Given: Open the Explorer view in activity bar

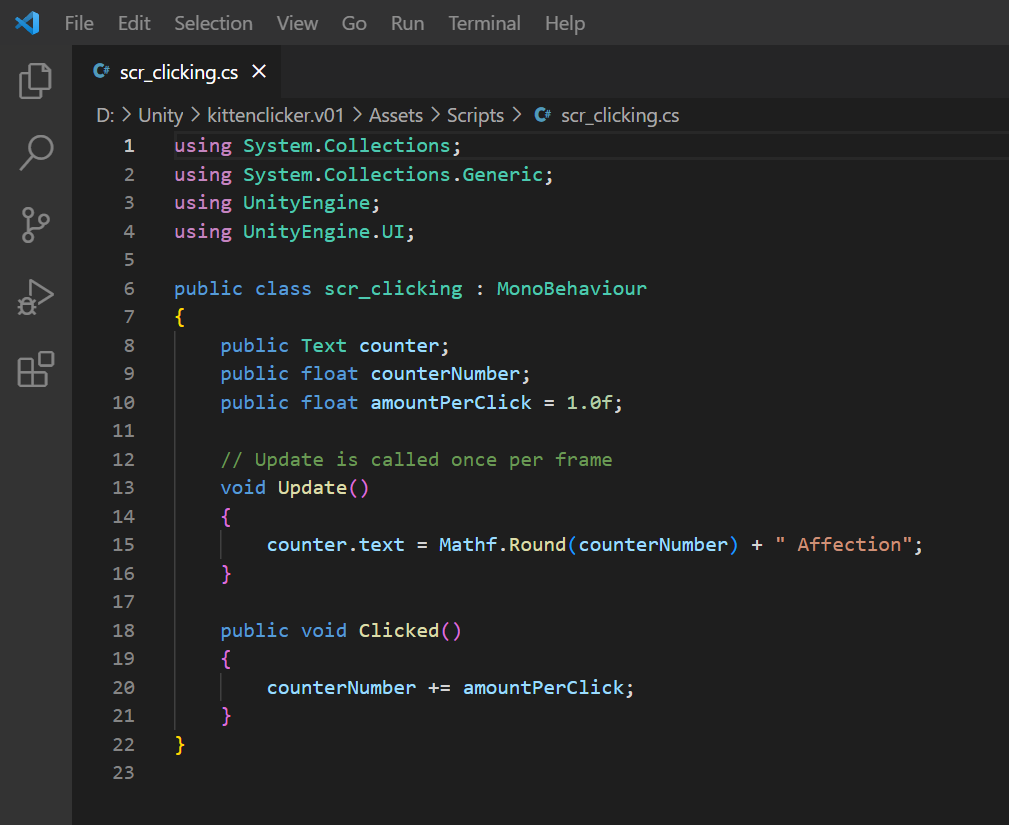Looking at the screenshot, I should [x=36, y=81].
